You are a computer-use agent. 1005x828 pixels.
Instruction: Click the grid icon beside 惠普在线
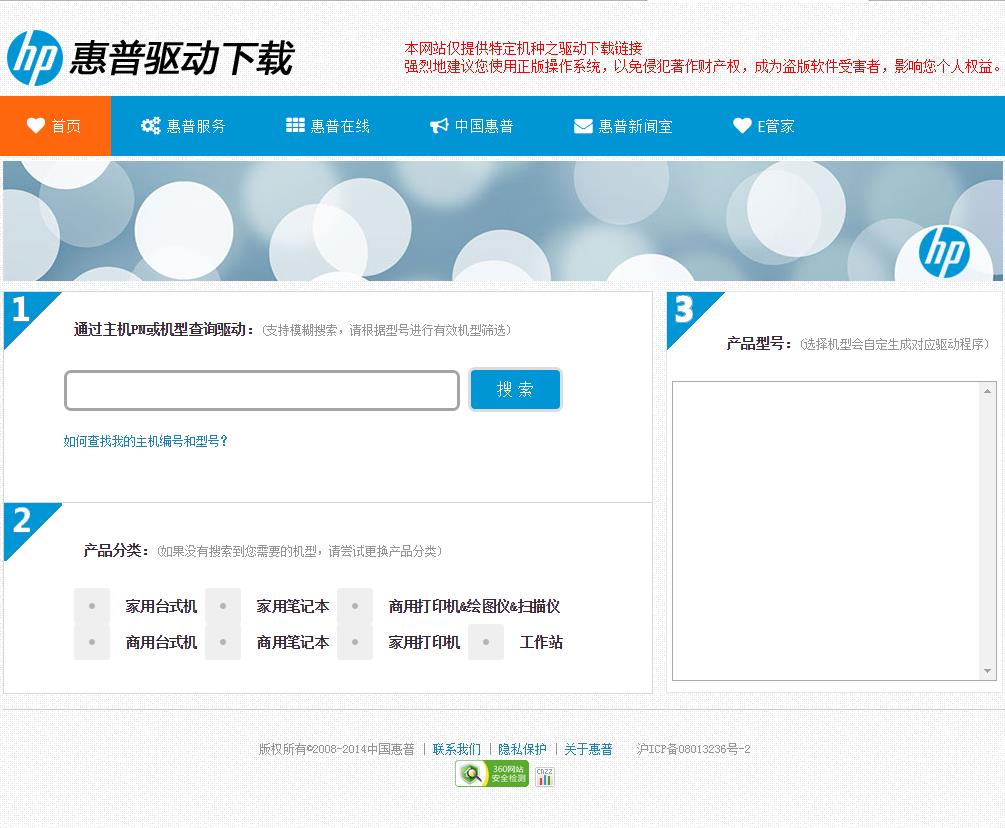(x=295, y=125)
